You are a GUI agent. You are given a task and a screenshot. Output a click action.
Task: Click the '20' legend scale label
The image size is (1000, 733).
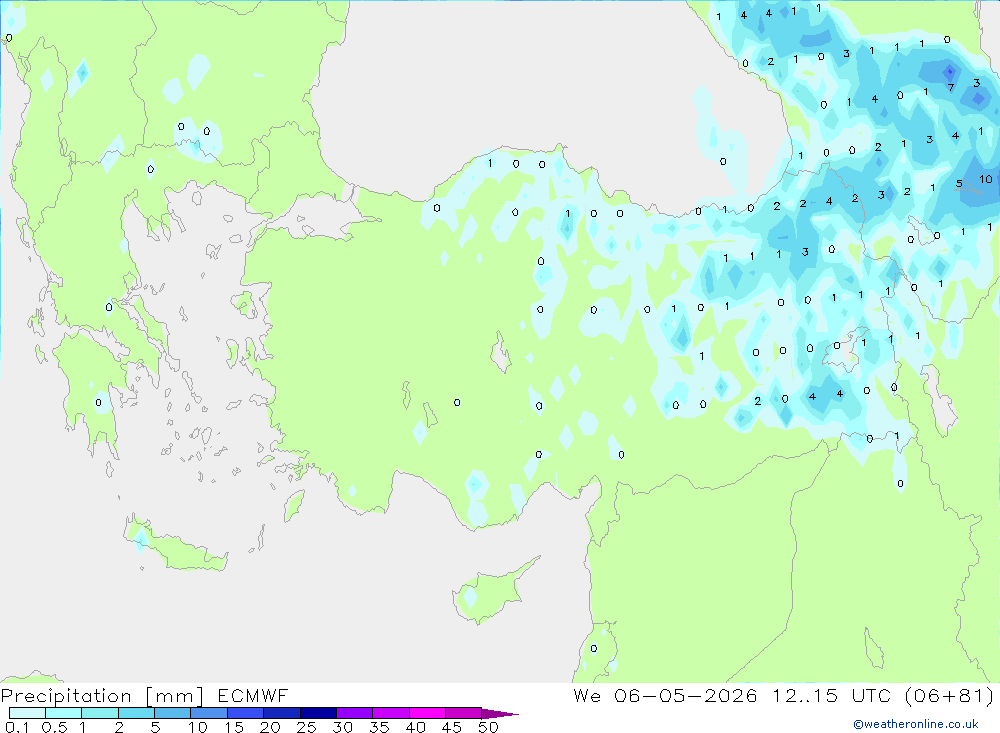[x=270, y=727]
